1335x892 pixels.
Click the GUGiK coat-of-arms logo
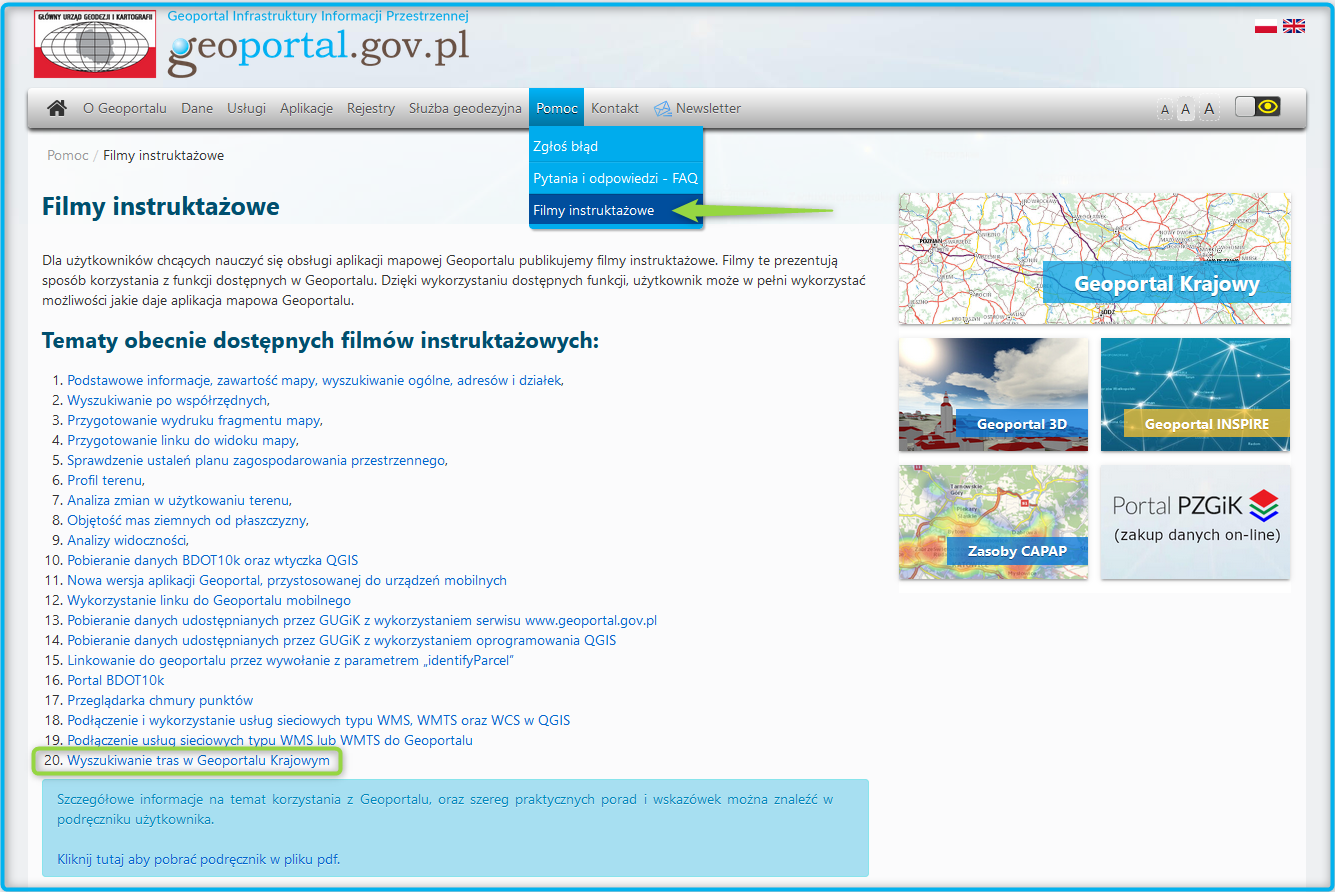[94, 44]
